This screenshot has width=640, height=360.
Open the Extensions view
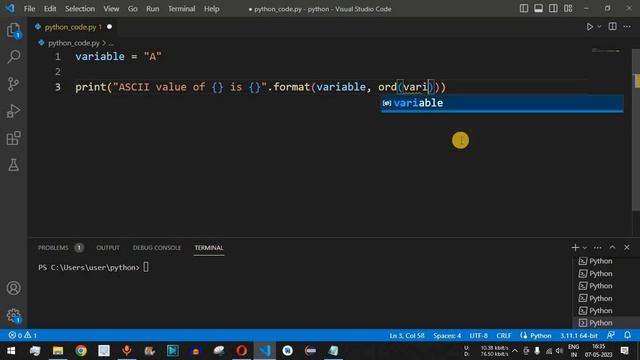coord(13,138)
